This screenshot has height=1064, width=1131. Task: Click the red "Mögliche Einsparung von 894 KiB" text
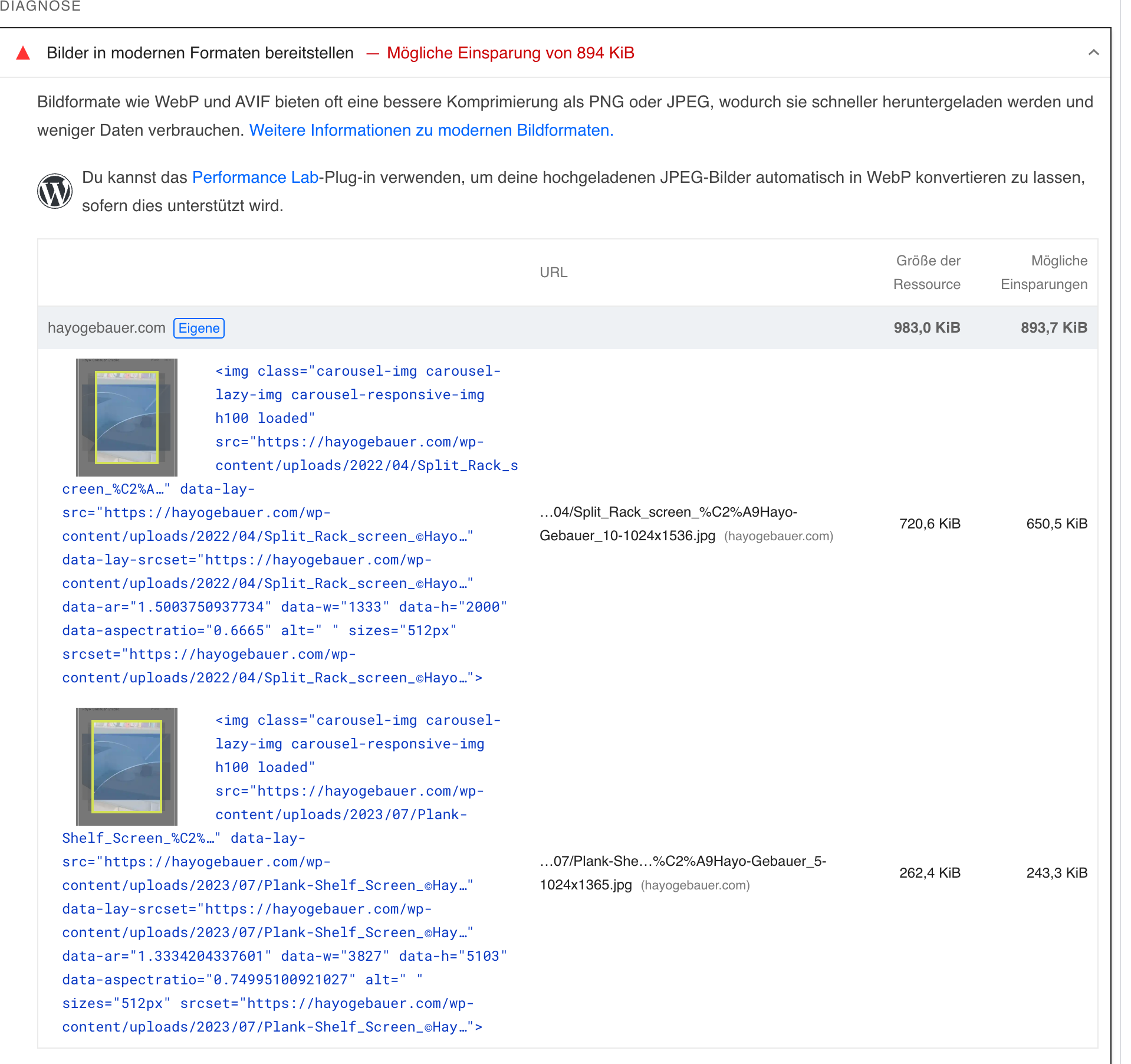(510, 53)
